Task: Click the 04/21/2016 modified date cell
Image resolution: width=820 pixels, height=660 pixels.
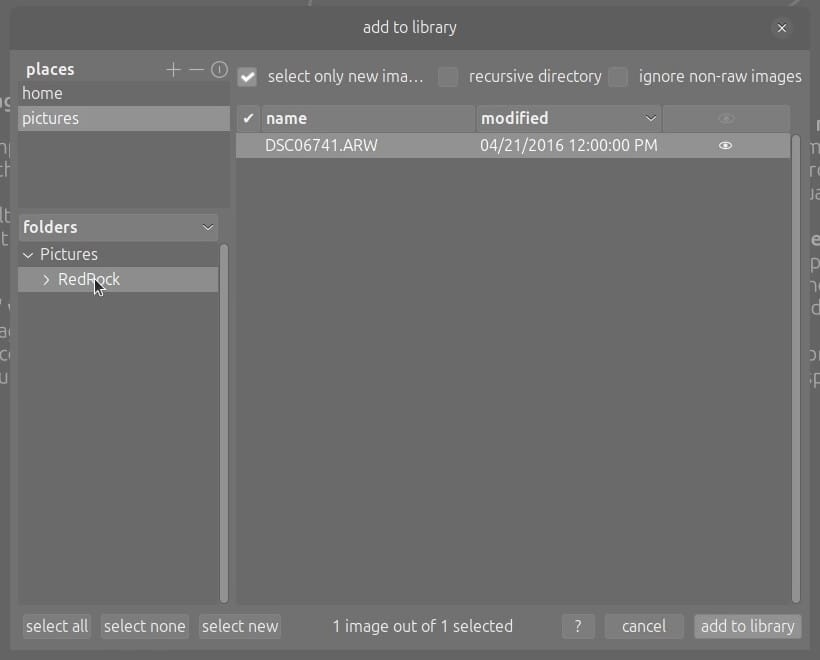Action: click(x=568, y=145)
